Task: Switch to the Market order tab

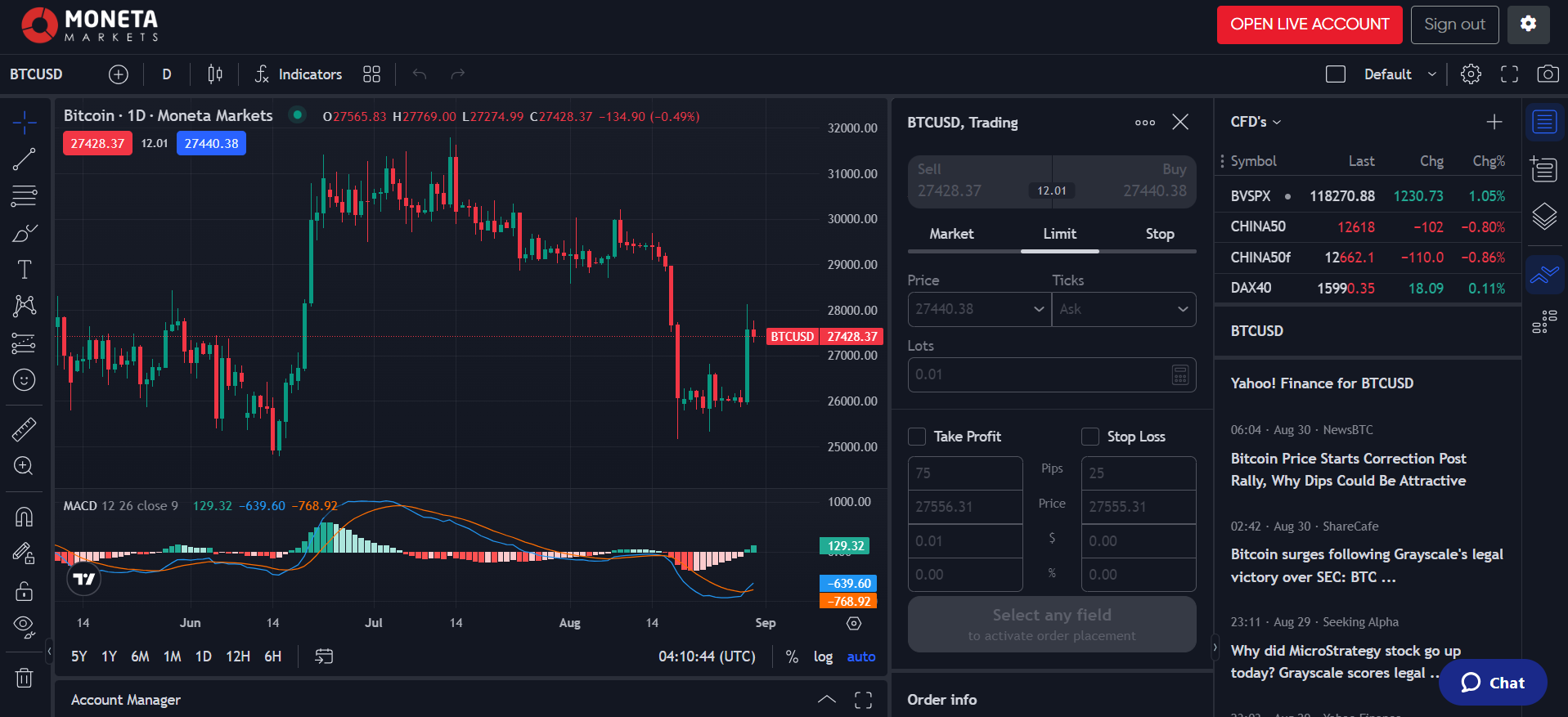Action: coord(951,234)
